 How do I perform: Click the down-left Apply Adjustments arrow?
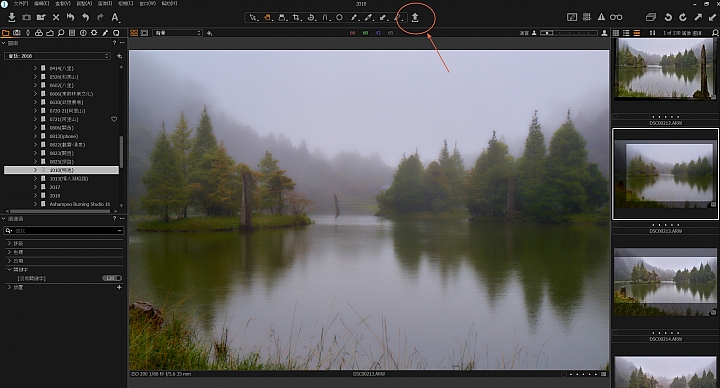click(x=712, y=17)
